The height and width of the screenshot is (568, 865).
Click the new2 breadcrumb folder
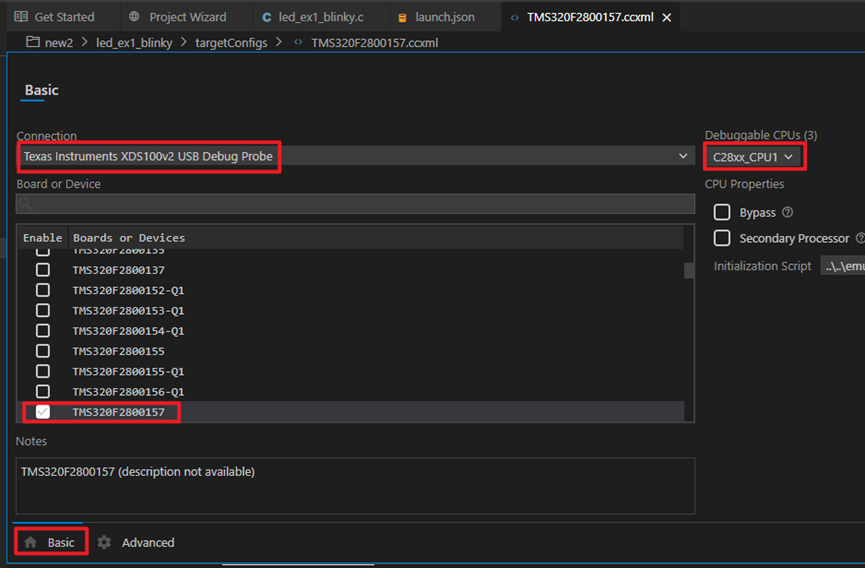(x=59, y=42)
